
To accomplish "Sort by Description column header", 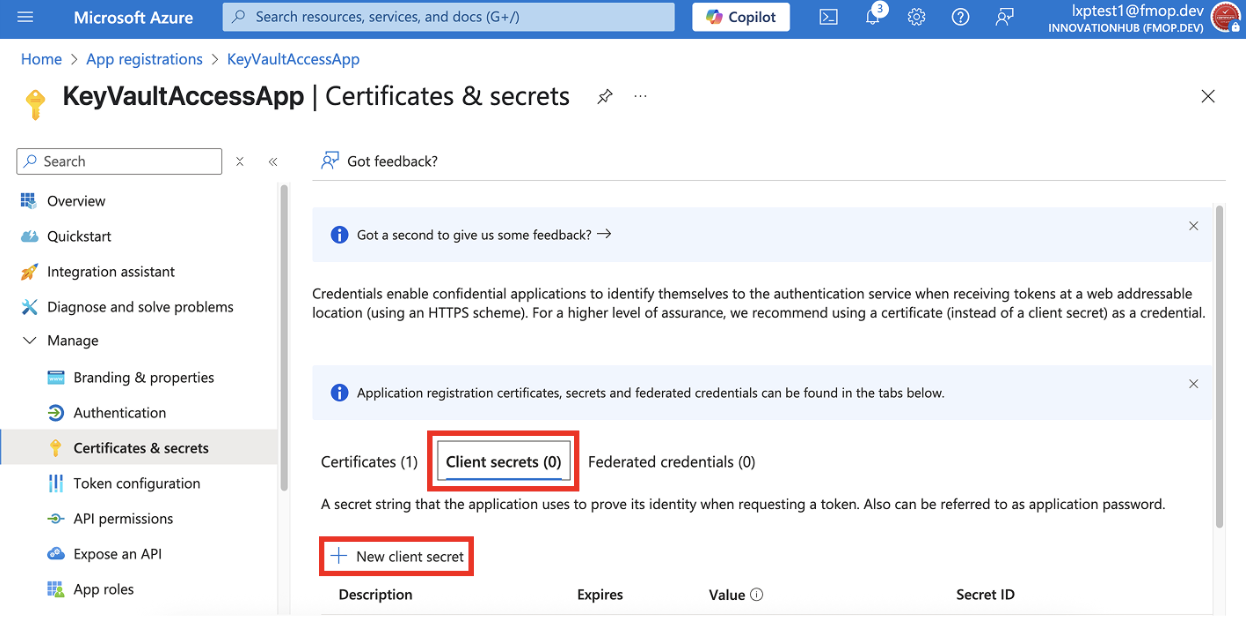I will [x=375, y=594].
